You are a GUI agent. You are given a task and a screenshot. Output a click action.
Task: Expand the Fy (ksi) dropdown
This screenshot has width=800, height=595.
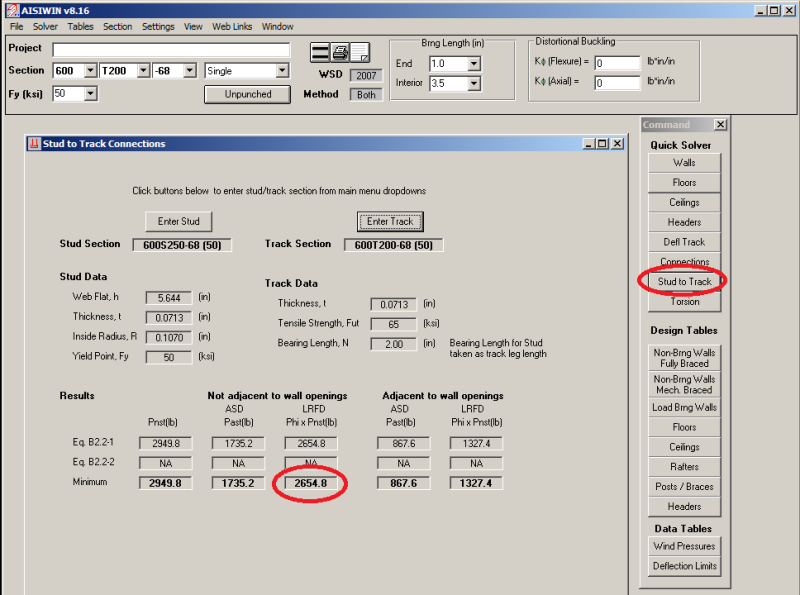tap(91, 93)
